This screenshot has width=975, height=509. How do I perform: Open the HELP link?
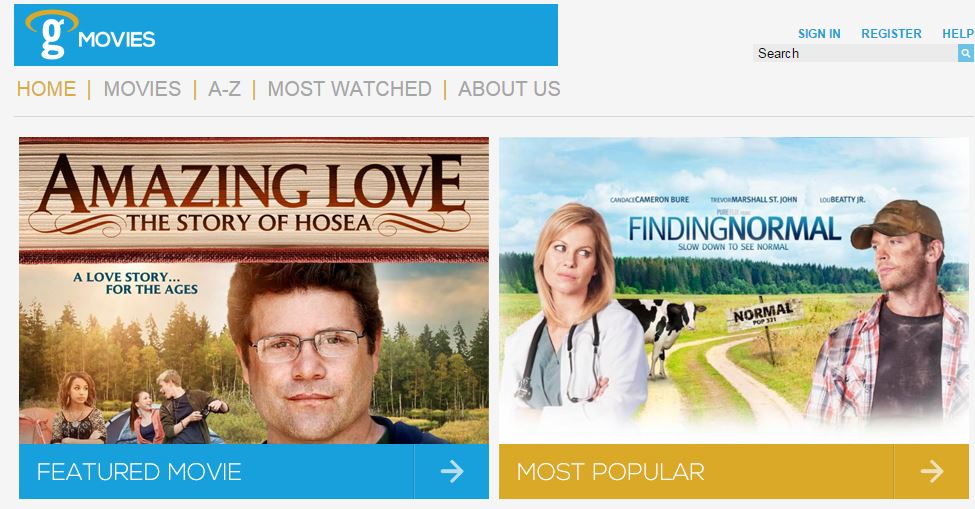[x=958, y=34]
